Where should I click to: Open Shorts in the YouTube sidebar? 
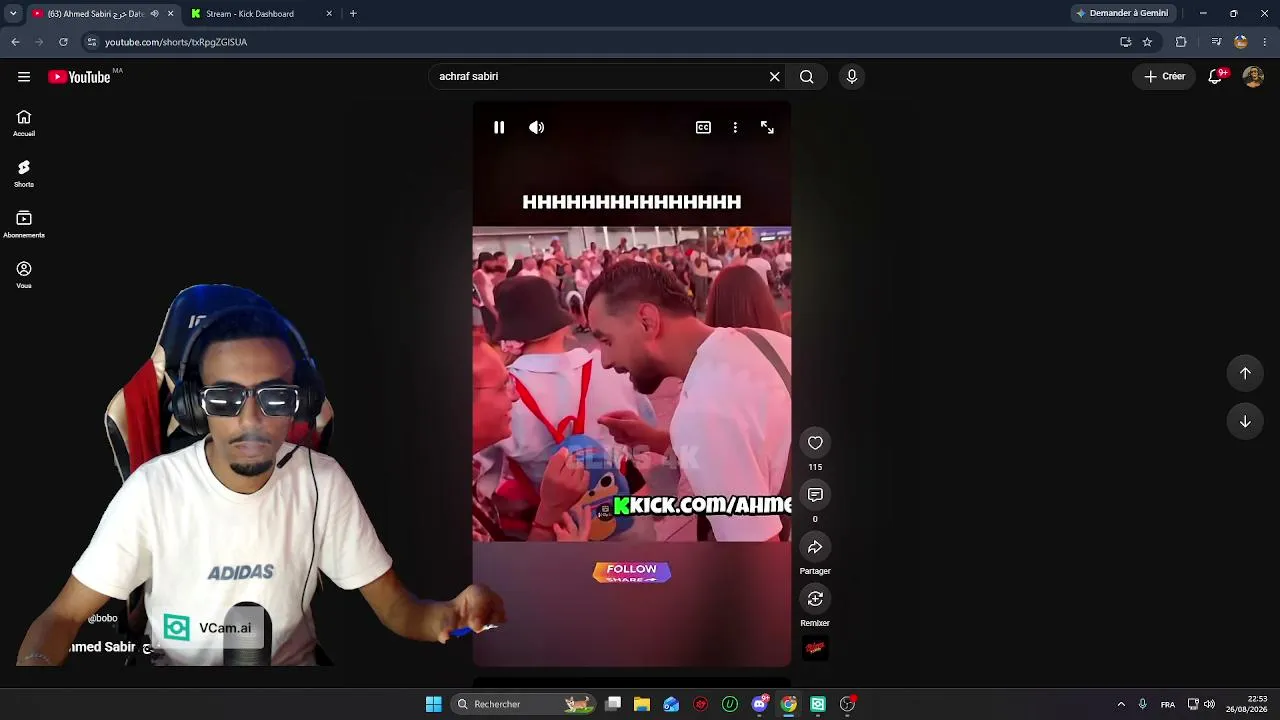click(x=24, y=174)
